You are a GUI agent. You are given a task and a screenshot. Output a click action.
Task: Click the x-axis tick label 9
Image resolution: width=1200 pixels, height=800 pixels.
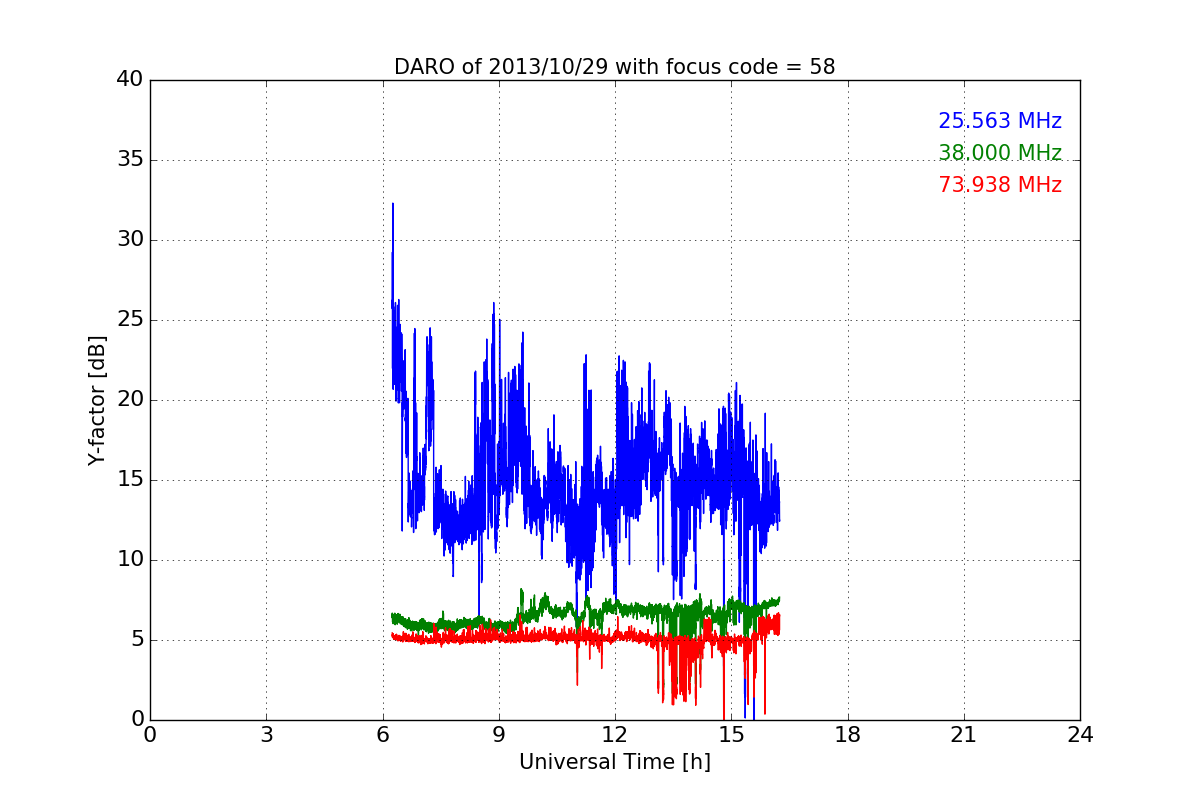pyautogui.click(x=499, y=735)
